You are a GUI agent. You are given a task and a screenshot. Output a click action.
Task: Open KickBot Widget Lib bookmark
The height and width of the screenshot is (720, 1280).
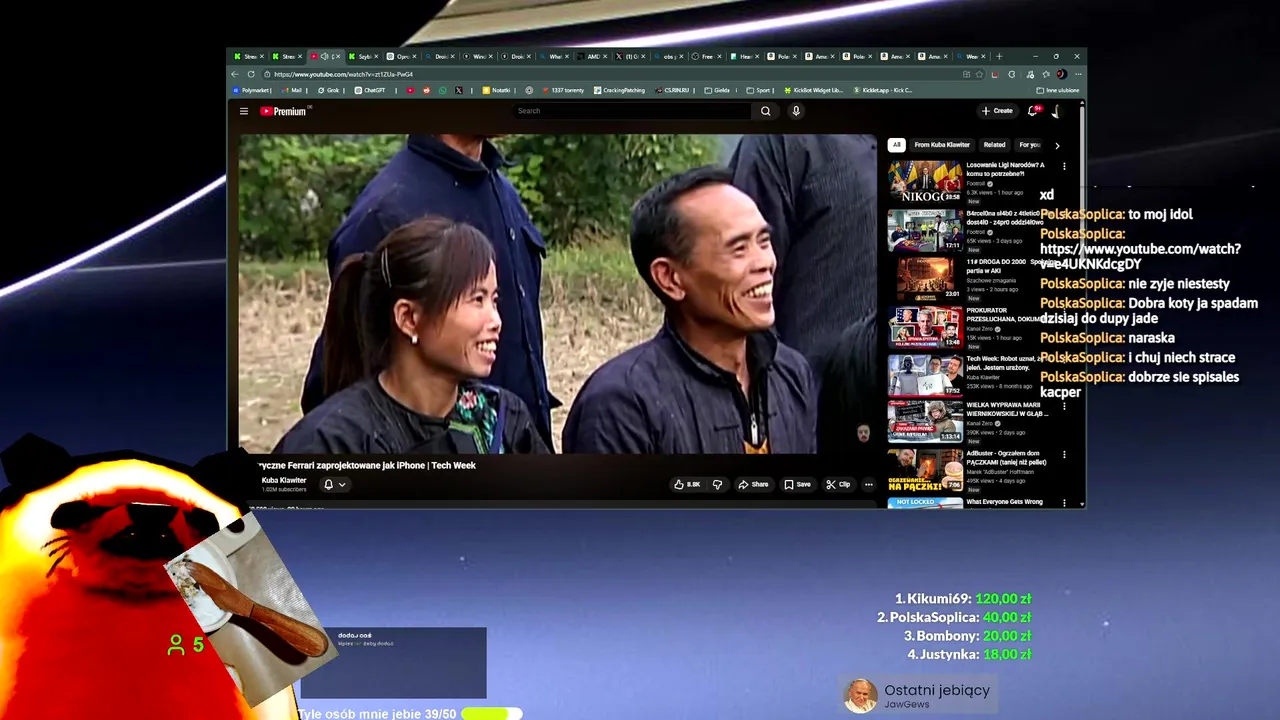pyautogui.click(x=813, y=90)
